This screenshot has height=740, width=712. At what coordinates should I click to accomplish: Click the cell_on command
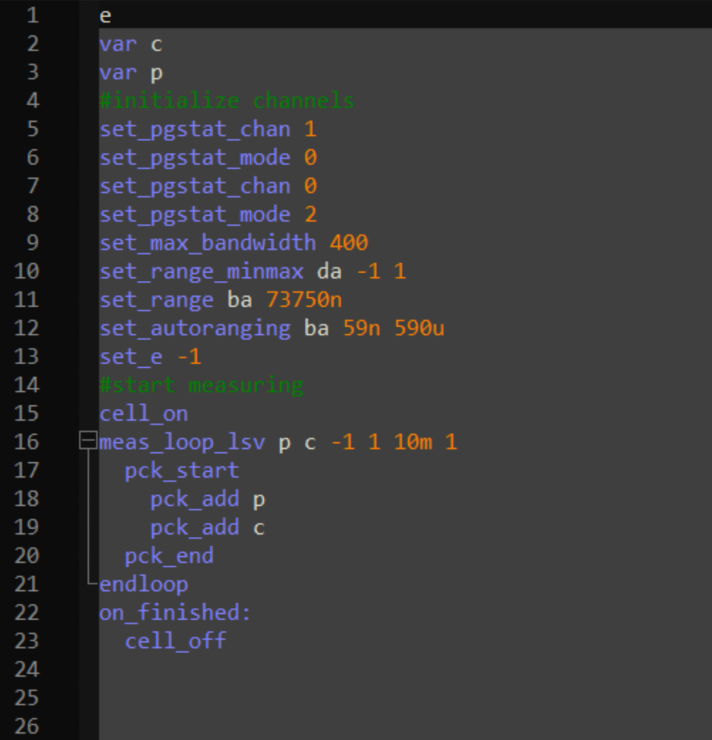click(x=144, y=414)
